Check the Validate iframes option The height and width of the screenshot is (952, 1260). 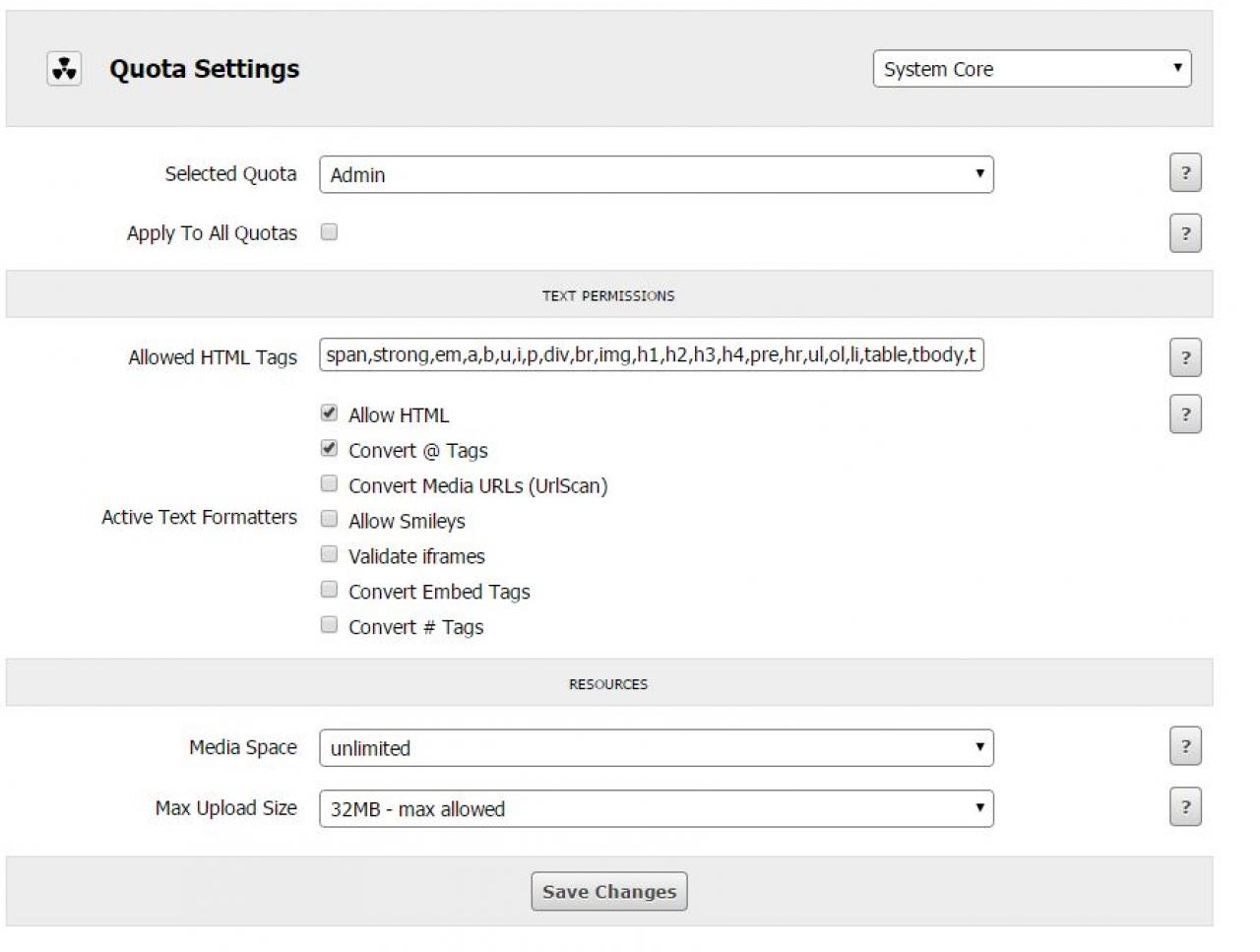(x=329, y=555)
